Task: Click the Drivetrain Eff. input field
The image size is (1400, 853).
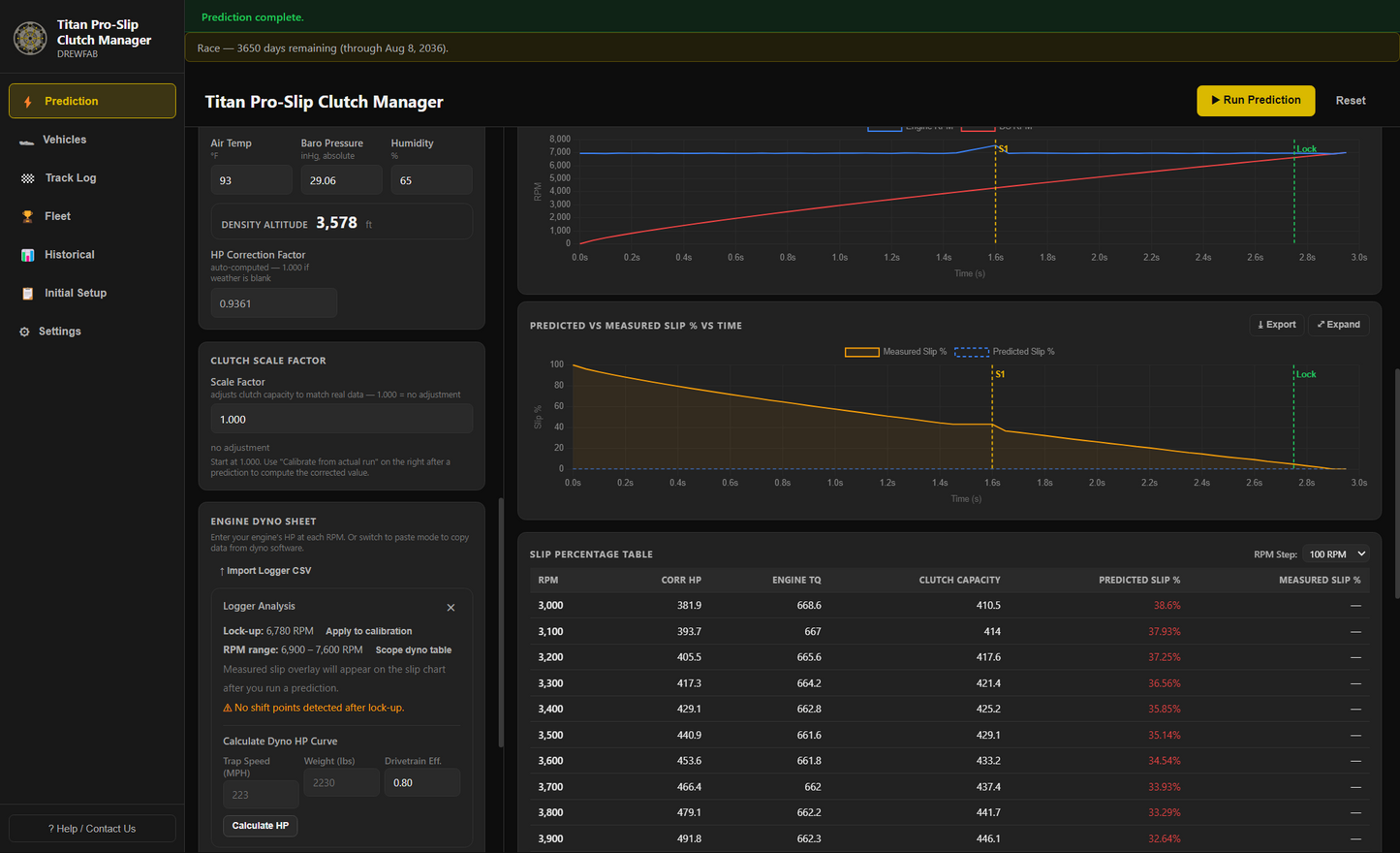Action: click(422, 782)
